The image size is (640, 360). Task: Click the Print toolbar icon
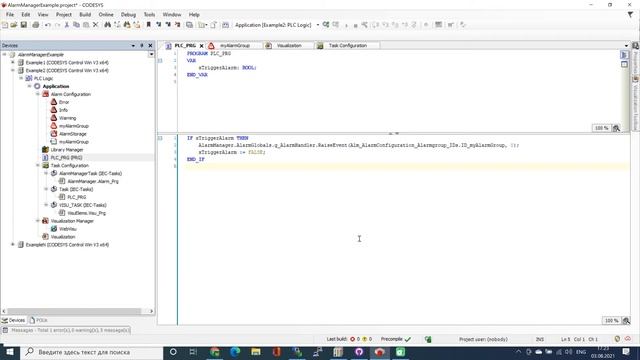coord(36,25)
